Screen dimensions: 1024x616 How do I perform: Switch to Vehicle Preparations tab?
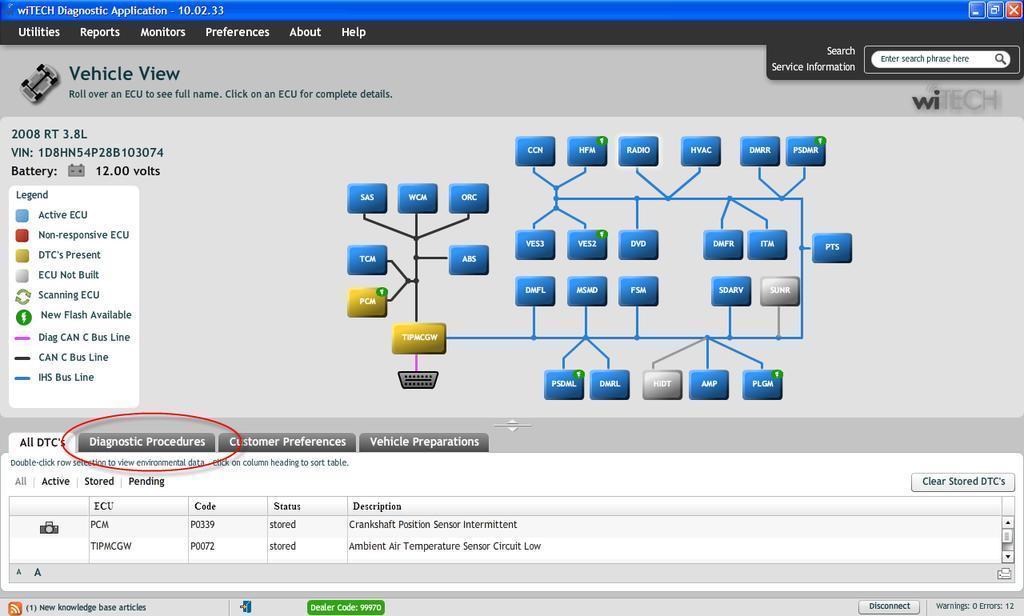(424, 442)
